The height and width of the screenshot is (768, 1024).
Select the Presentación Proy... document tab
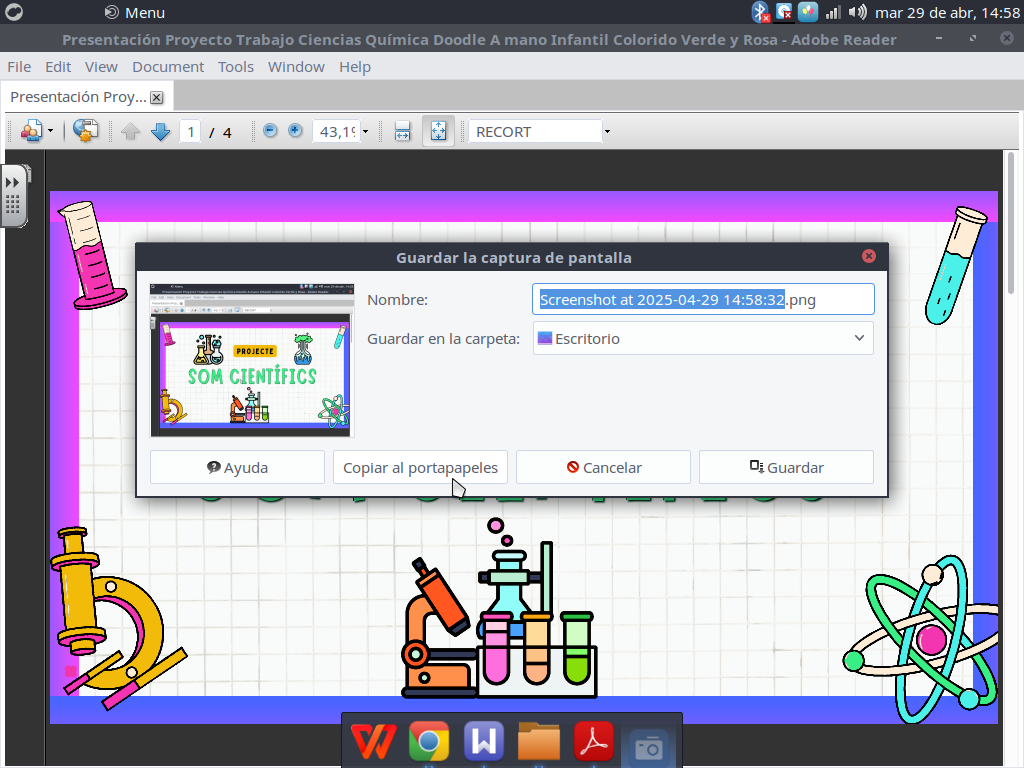[78, 97]
